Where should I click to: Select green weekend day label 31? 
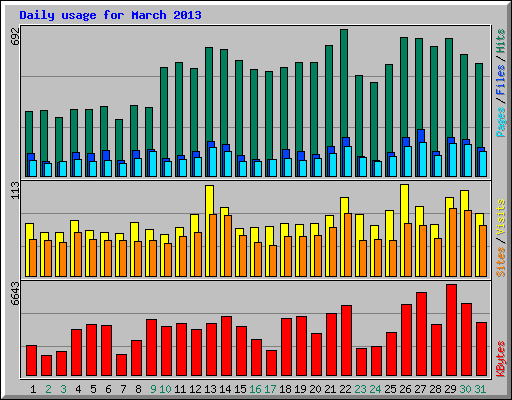point(480,389)
